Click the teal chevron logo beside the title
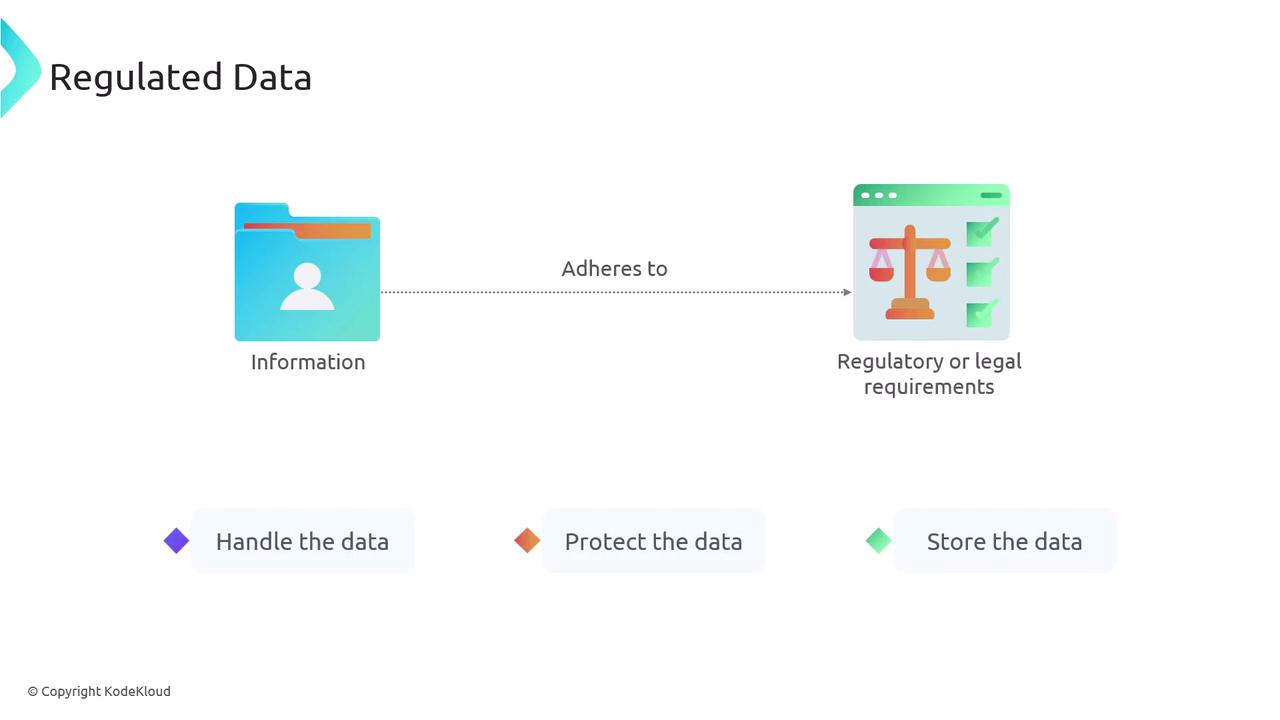 [18, 70]
